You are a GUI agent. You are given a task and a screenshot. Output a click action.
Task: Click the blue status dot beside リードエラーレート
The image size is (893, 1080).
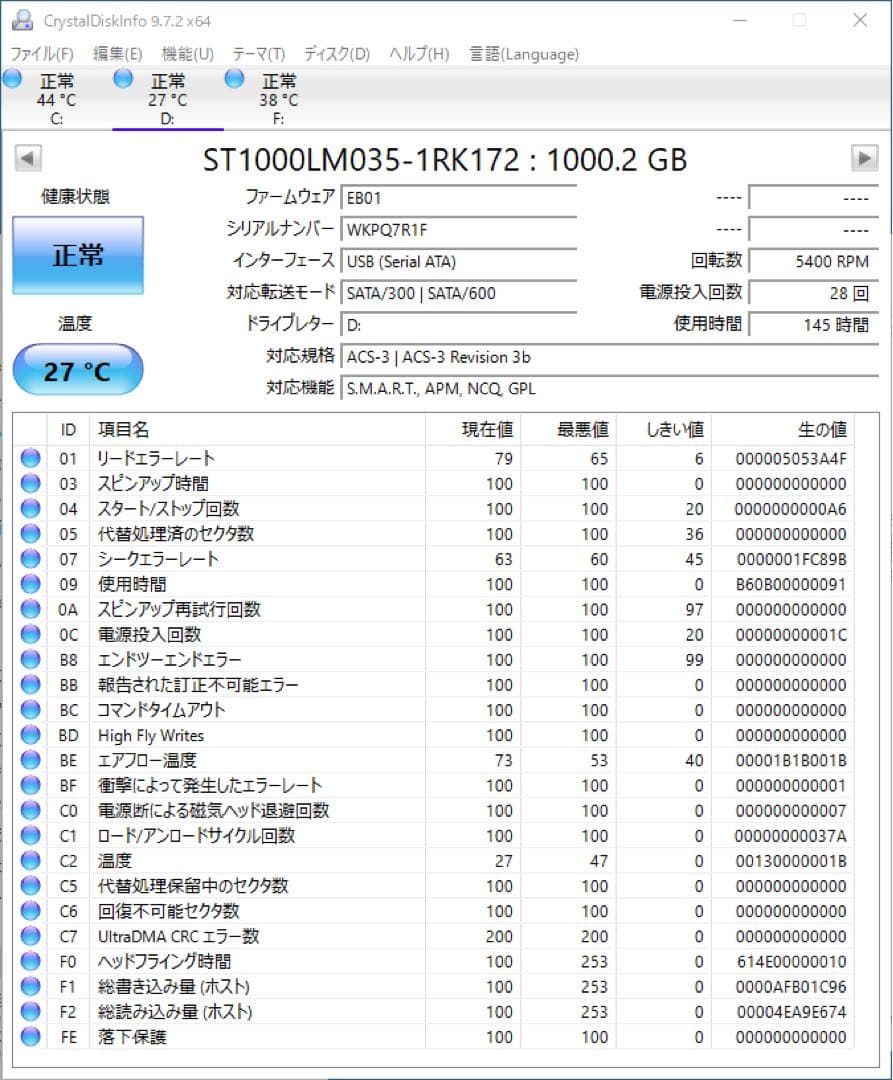[x=30, y=458]
